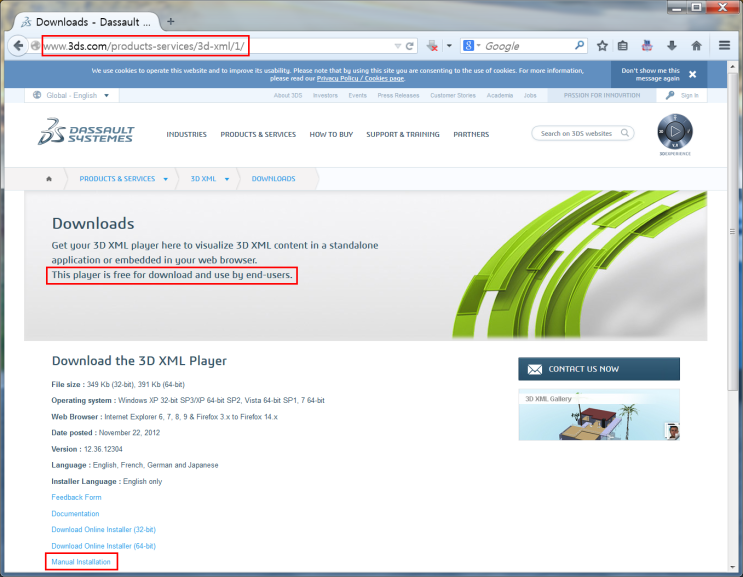Image resolution: width=743 pixels, height=577 pixels.
Task: Click the Contact Us Now button
Action: pyautogui.click(x=599, y=369)
